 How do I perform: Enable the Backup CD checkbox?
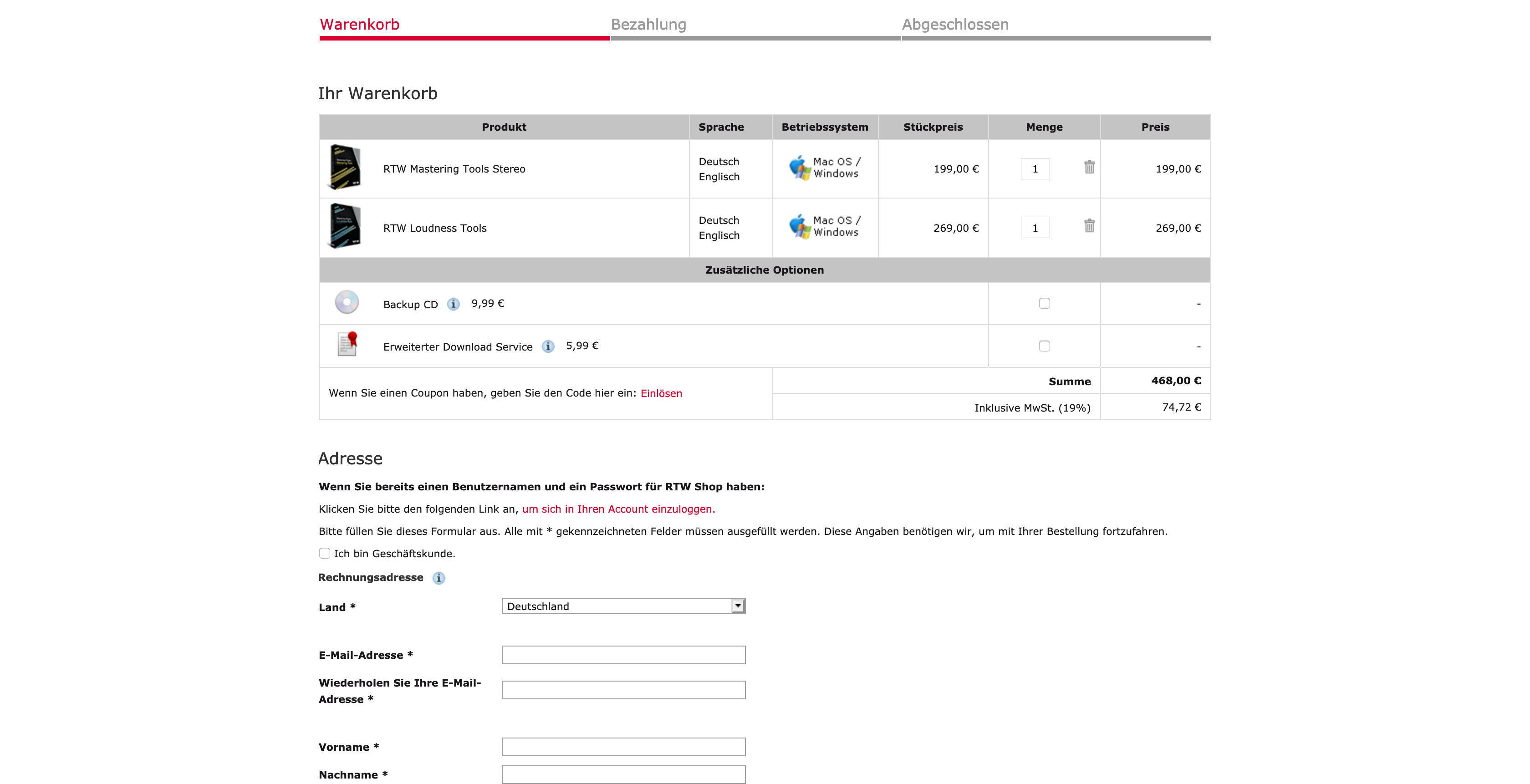[x=1044, y=304]
